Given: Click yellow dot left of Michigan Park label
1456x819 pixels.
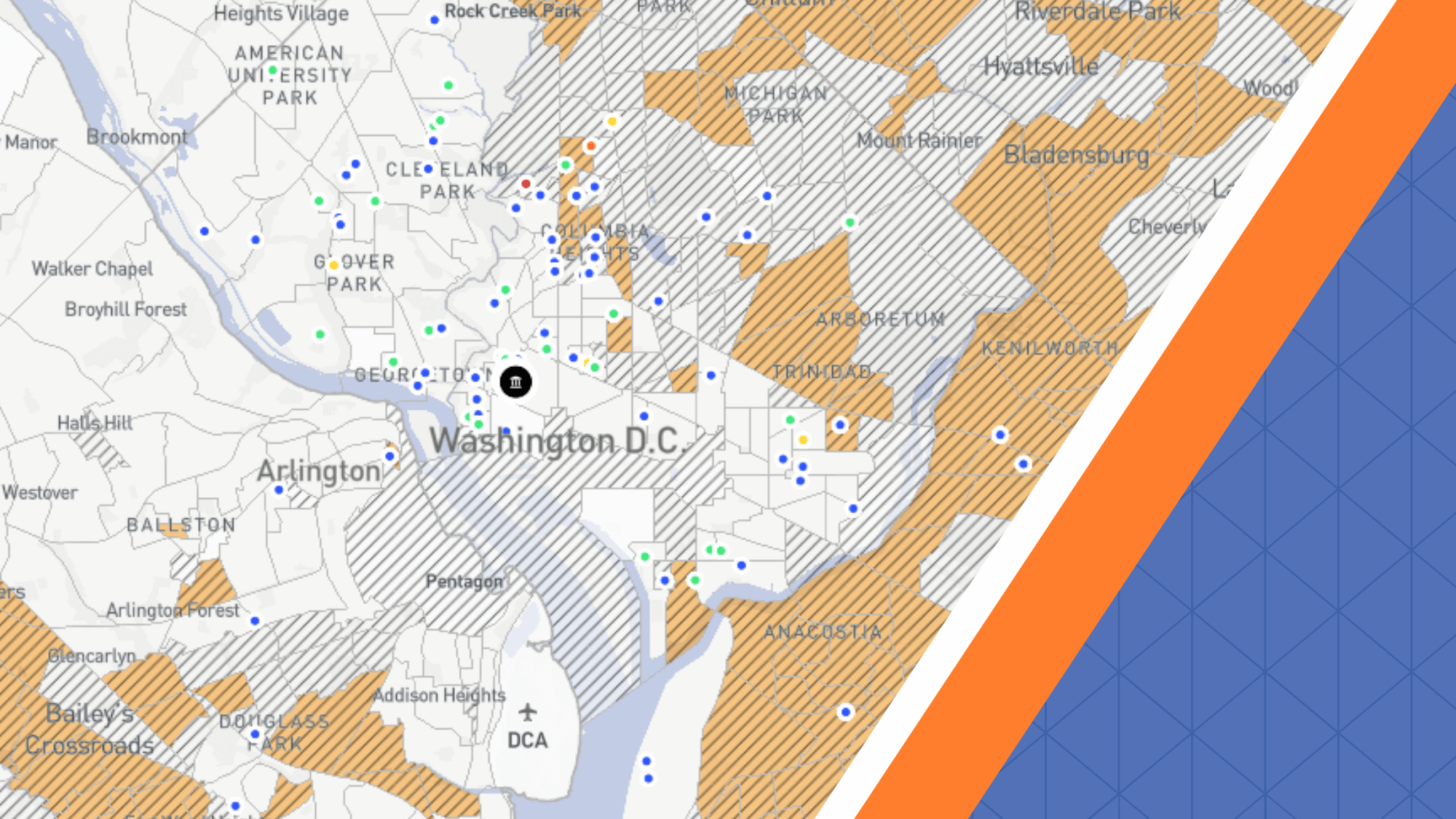Looking at the screenshot, I should (612, 122).
